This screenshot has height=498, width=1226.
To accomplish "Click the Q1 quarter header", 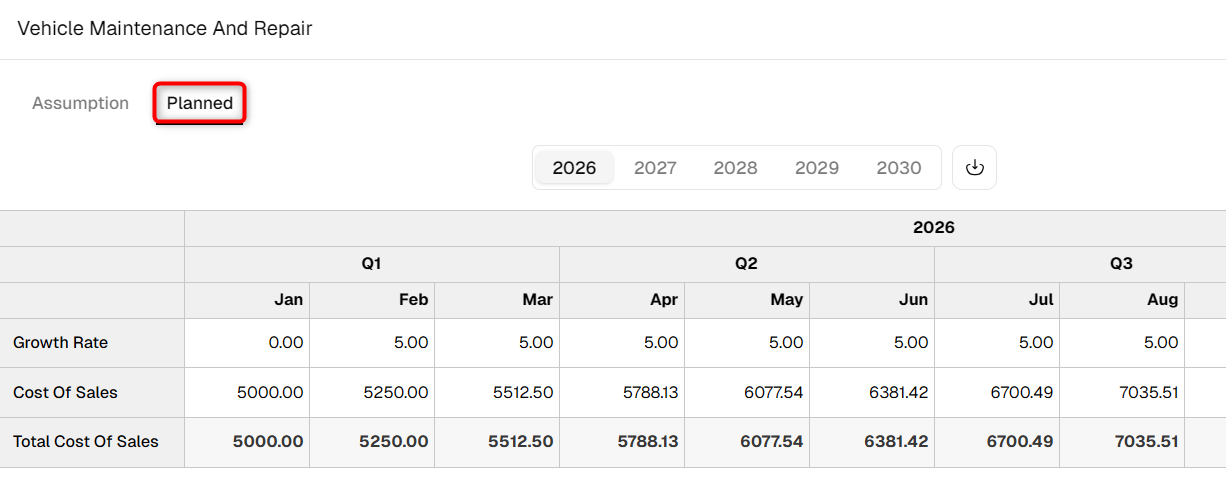I will 372,264.
